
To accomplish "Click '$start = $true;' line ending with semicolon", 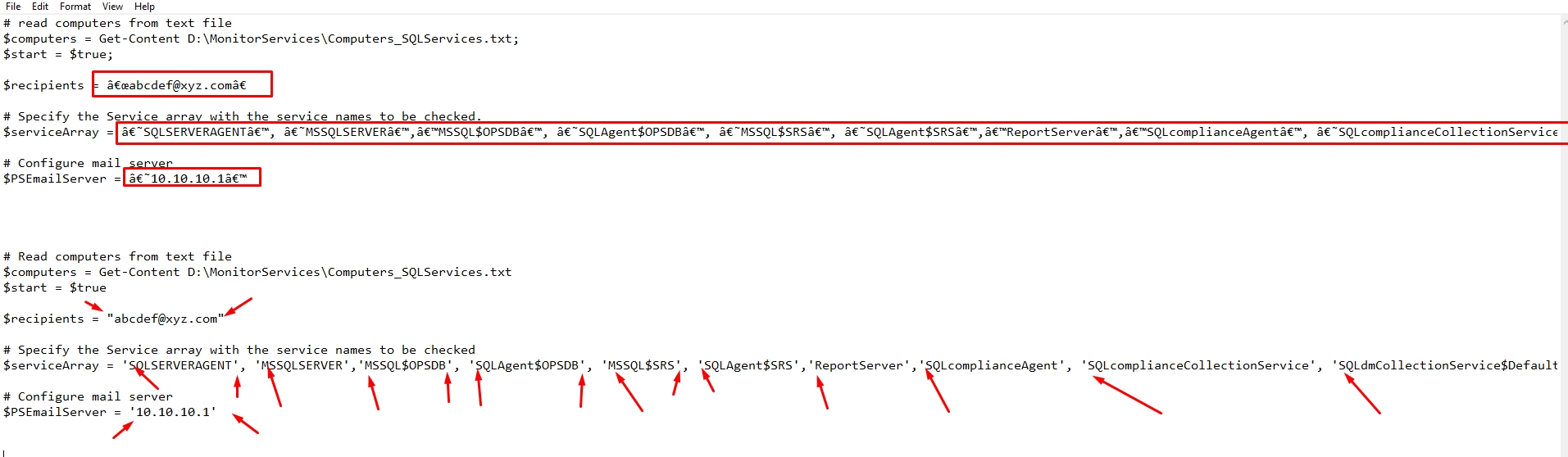I will [x=58, y=54].
